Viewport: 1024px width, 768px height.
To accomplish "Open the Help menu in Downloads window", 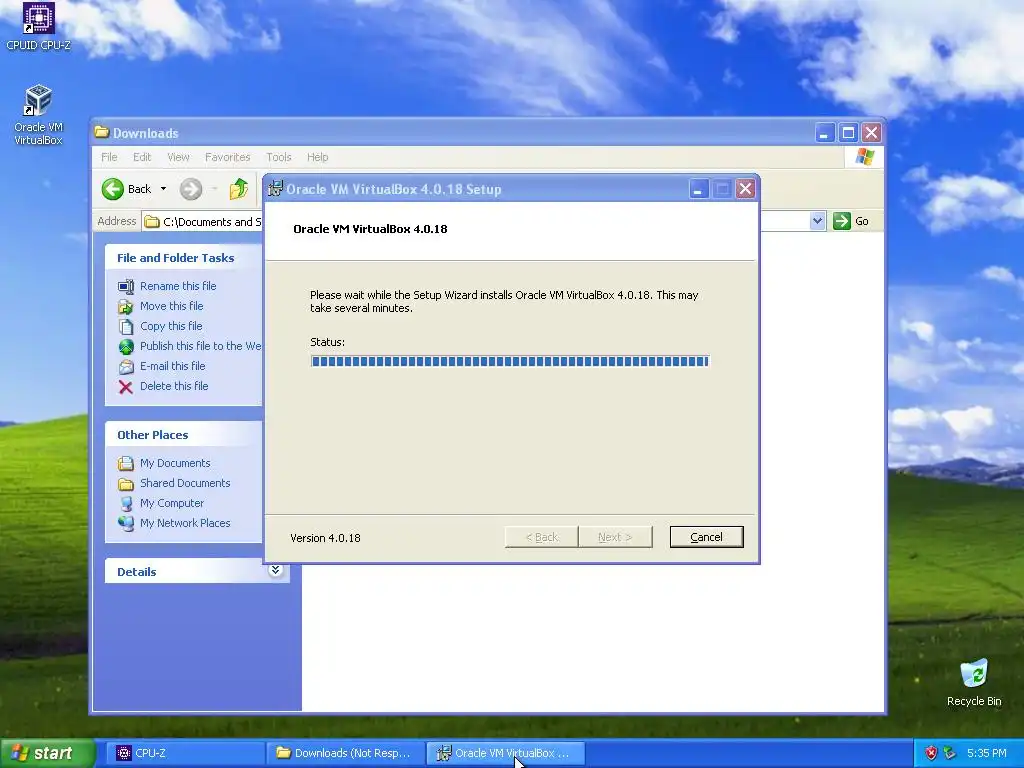I will 317,157.
